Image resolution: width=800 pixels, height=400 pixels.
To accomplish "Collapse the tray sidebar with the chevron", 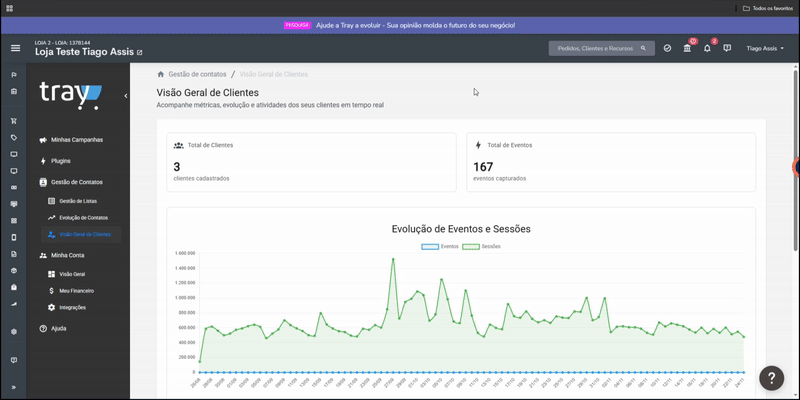I will point(126,95).
